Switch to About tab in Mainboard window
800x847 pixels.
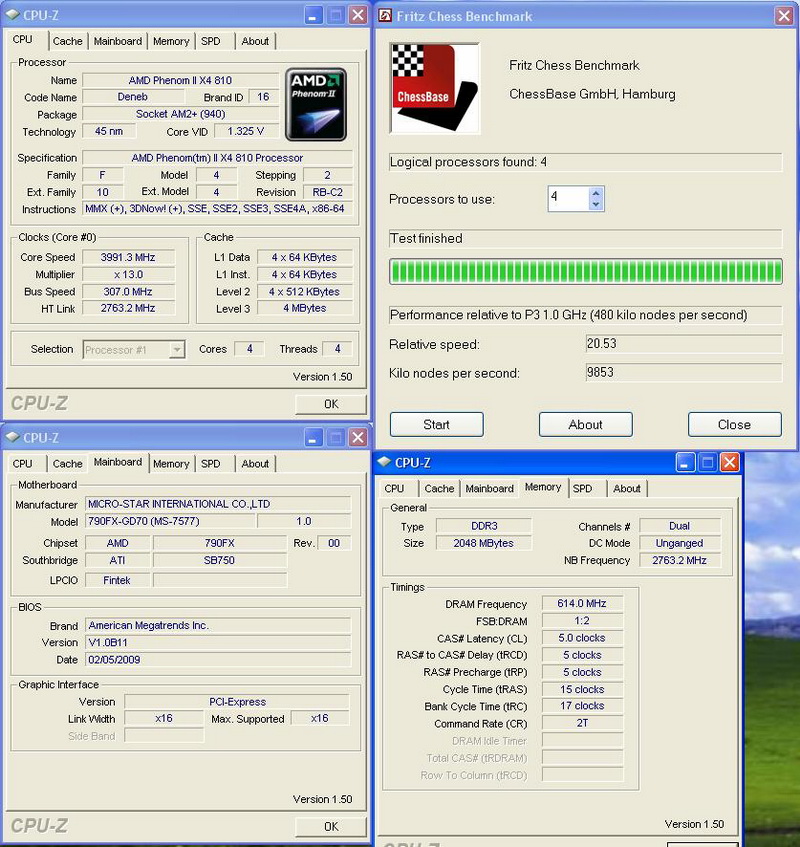point(255,463)
